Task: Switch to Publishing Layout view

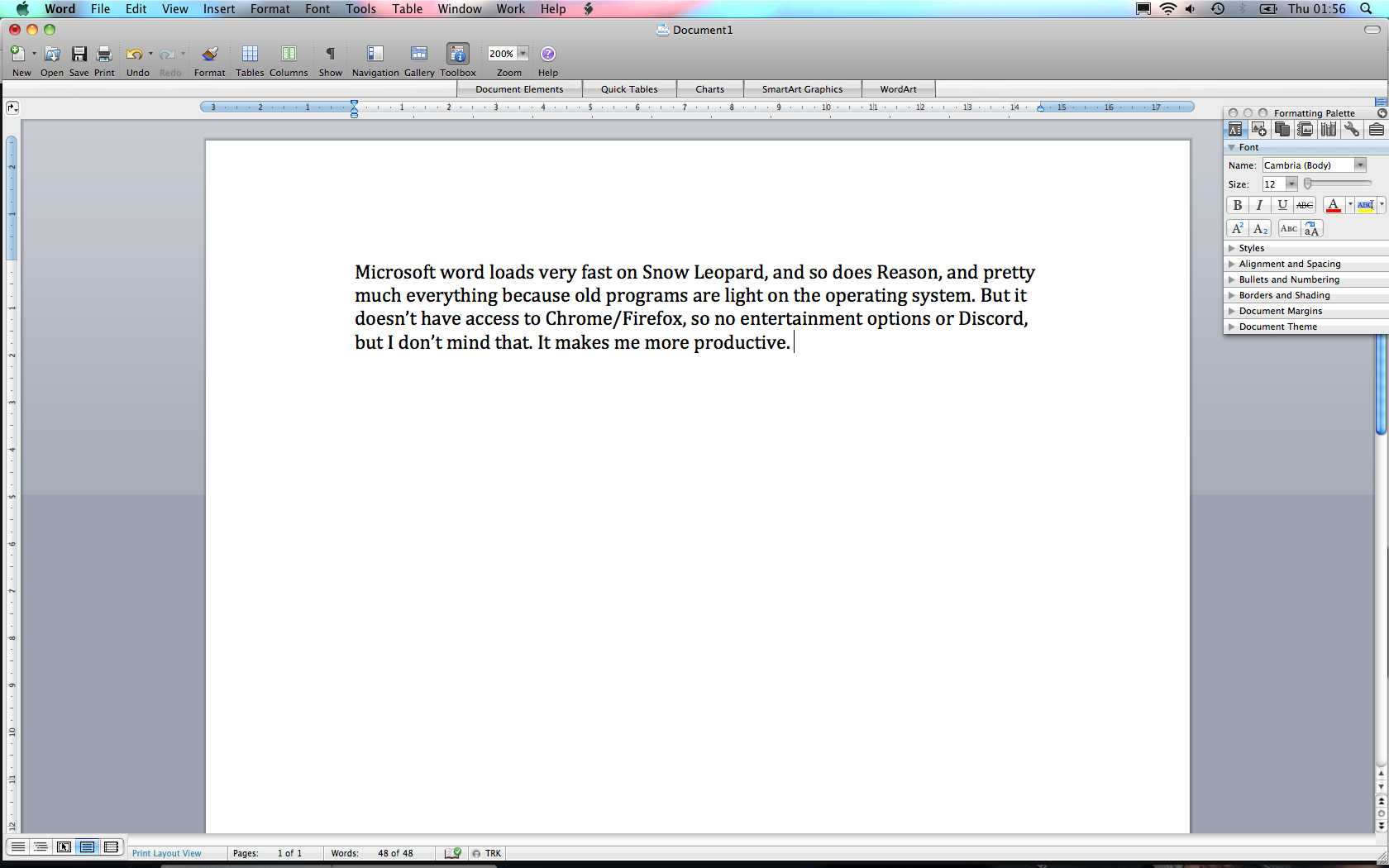Action: (64, 847)
